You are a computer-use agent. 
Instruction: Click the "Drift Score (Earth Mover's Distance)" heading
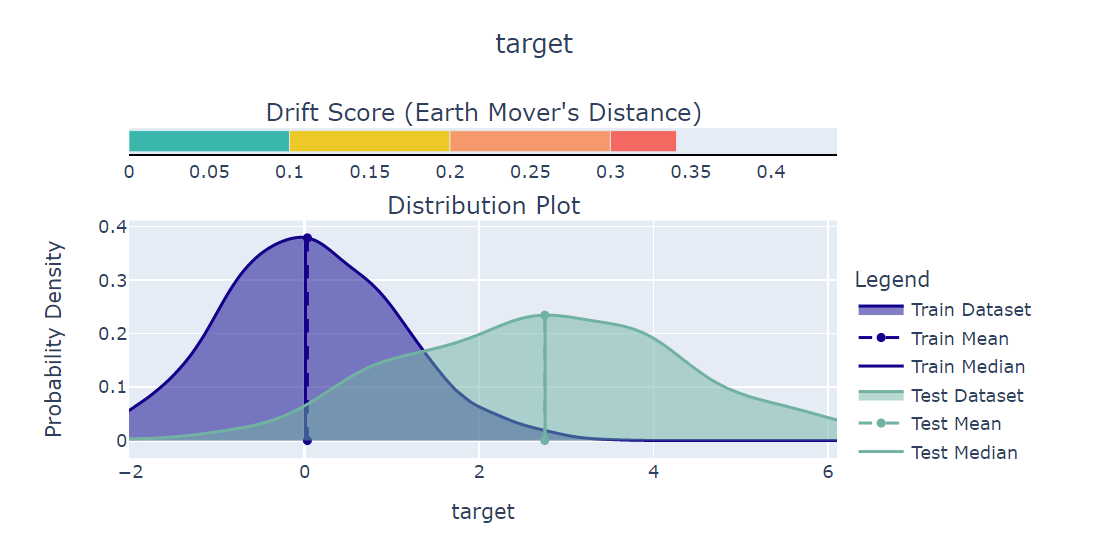point(483,113)
